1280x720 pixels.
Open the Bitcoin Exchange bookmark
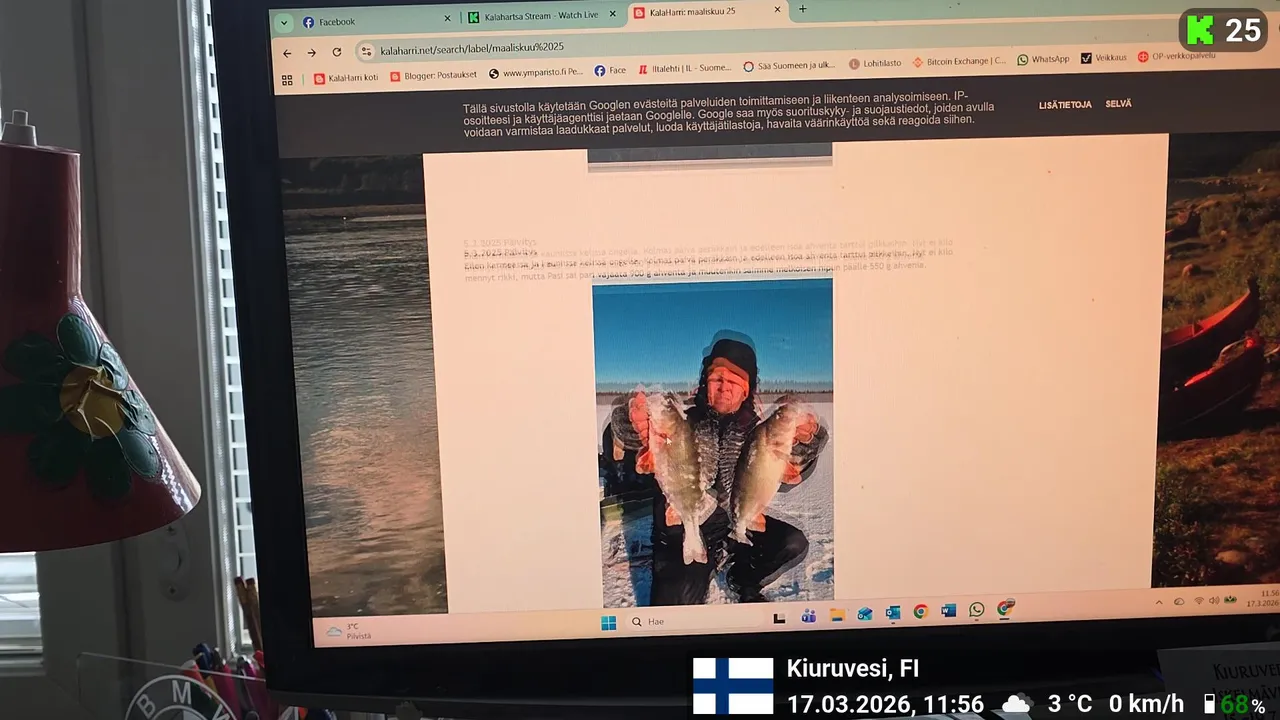(x=959, y=61)
